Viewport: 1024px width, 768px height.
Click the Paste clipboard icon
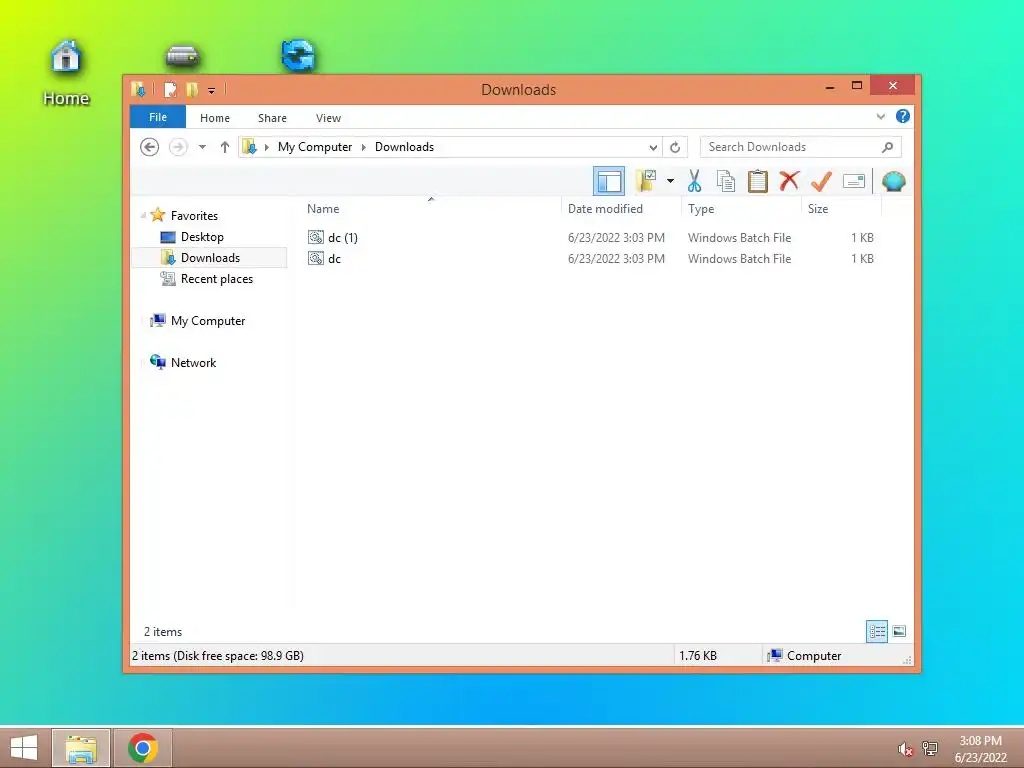[x=758, y=181]
